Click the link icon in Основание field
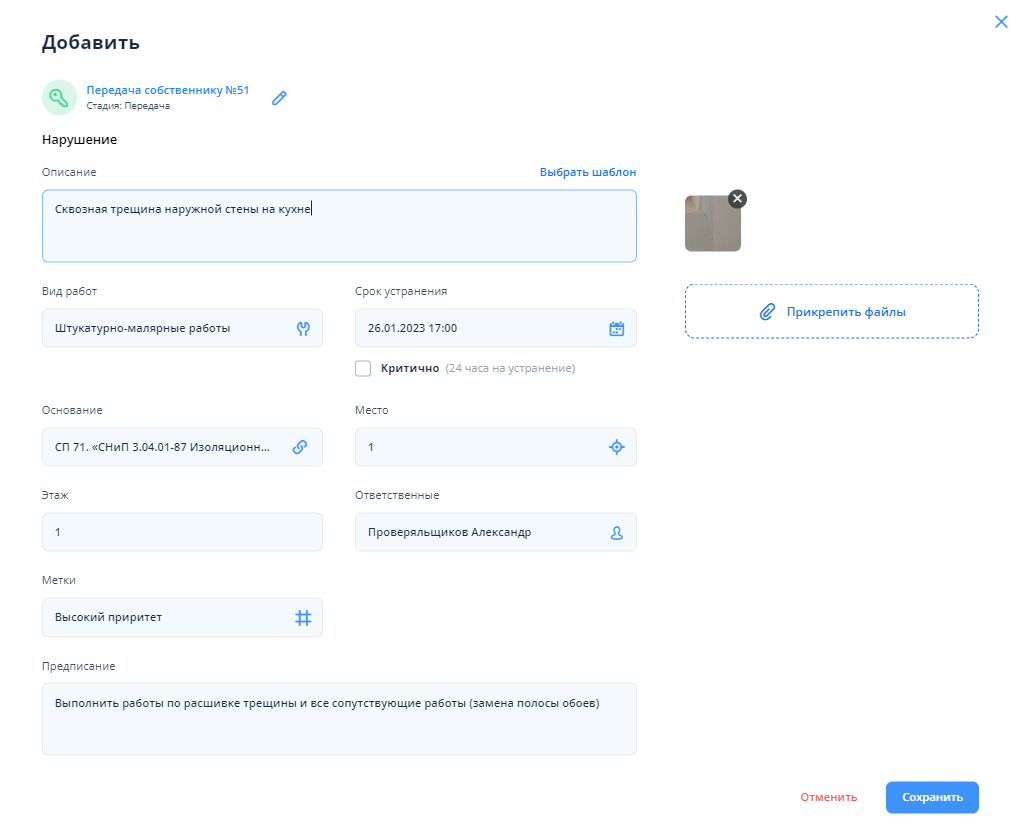Image resolution: width=1024 pixels, height=833 pixels. tap(300, 447)
